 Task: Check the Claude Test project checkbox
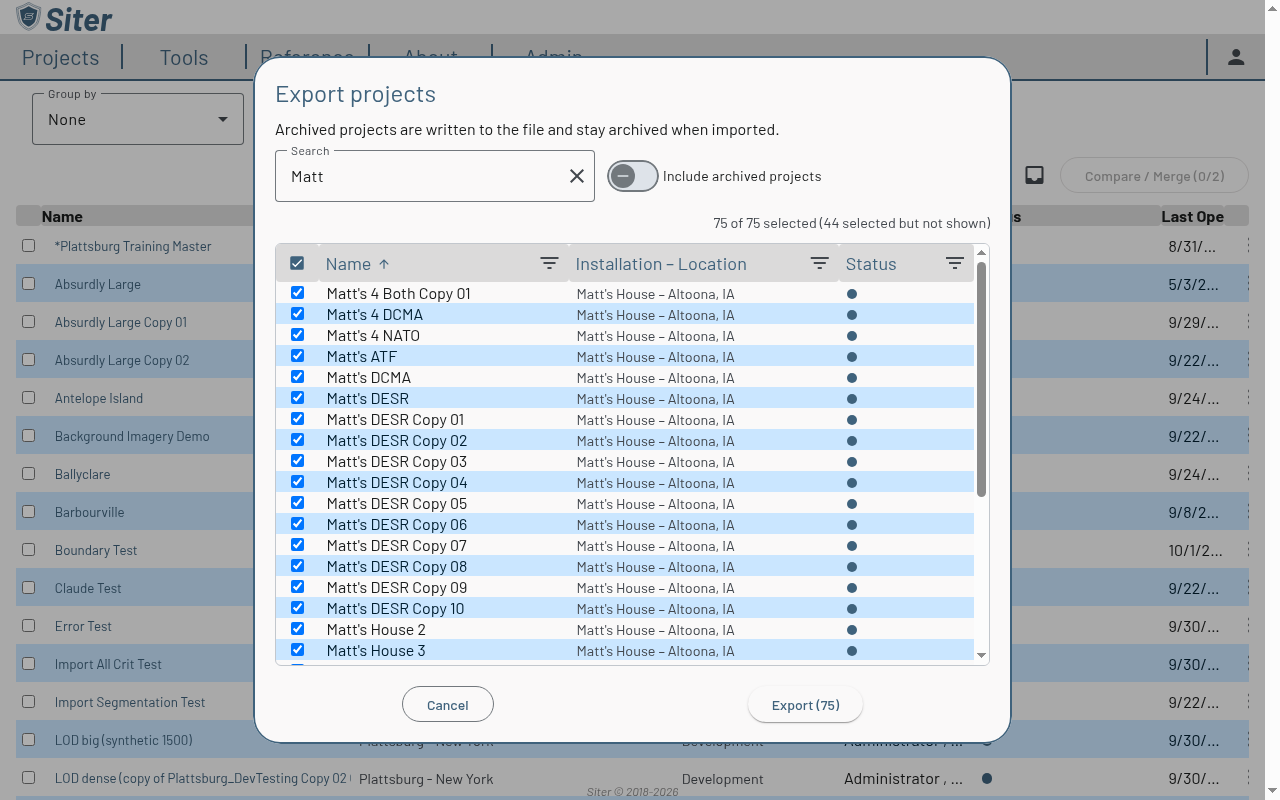pos(29,588)
